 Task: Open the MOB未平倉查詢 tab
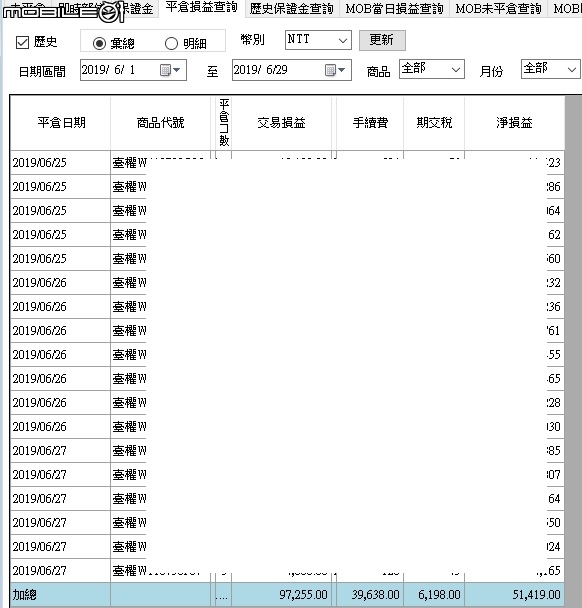(x=498, y=9)
